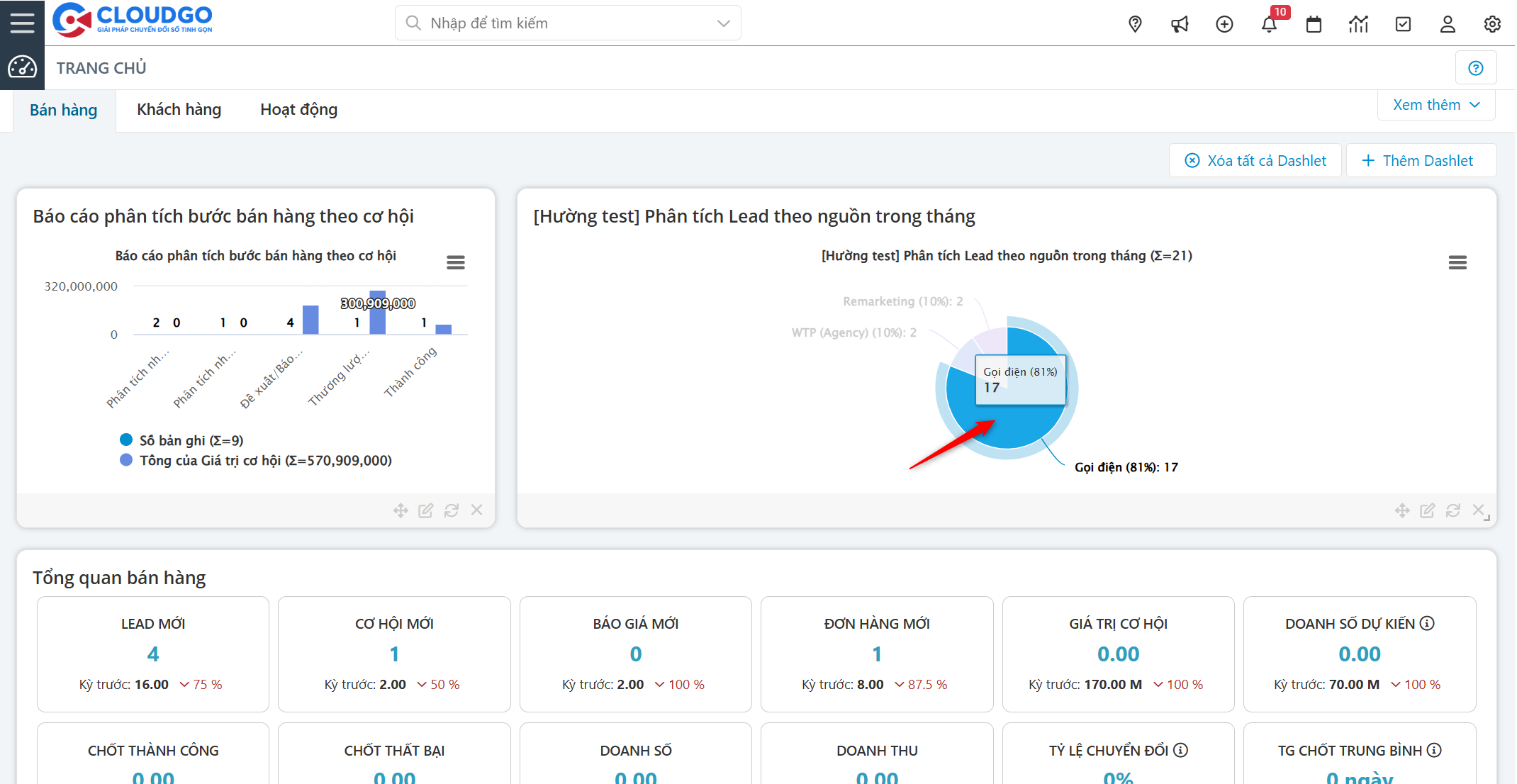The image size is (1517, 784).
Task: Open the calendar icon in header
Action: coord(1314,24)
